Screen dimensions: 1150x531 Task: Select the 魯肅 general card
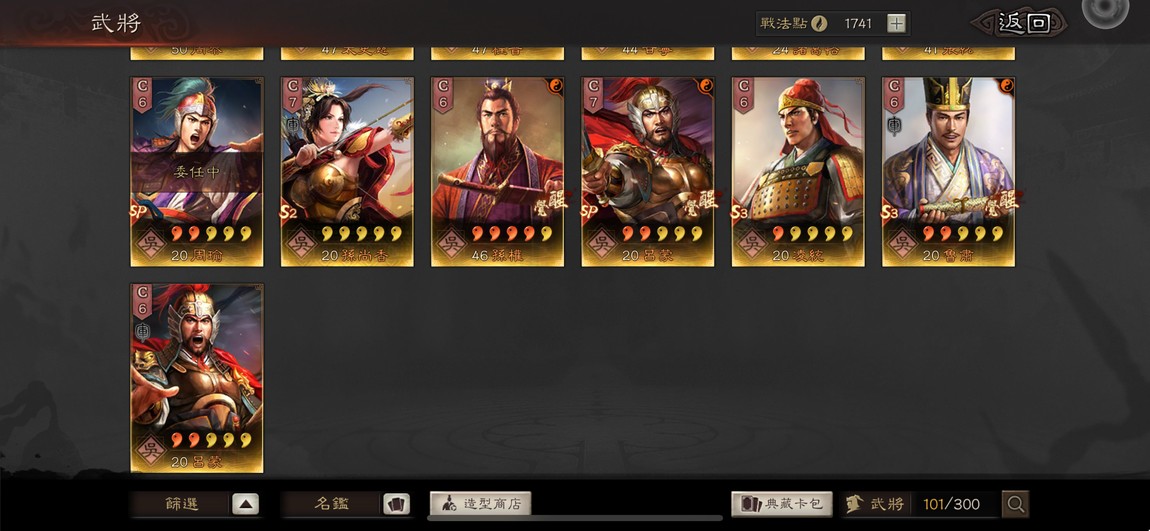point(948,172)
